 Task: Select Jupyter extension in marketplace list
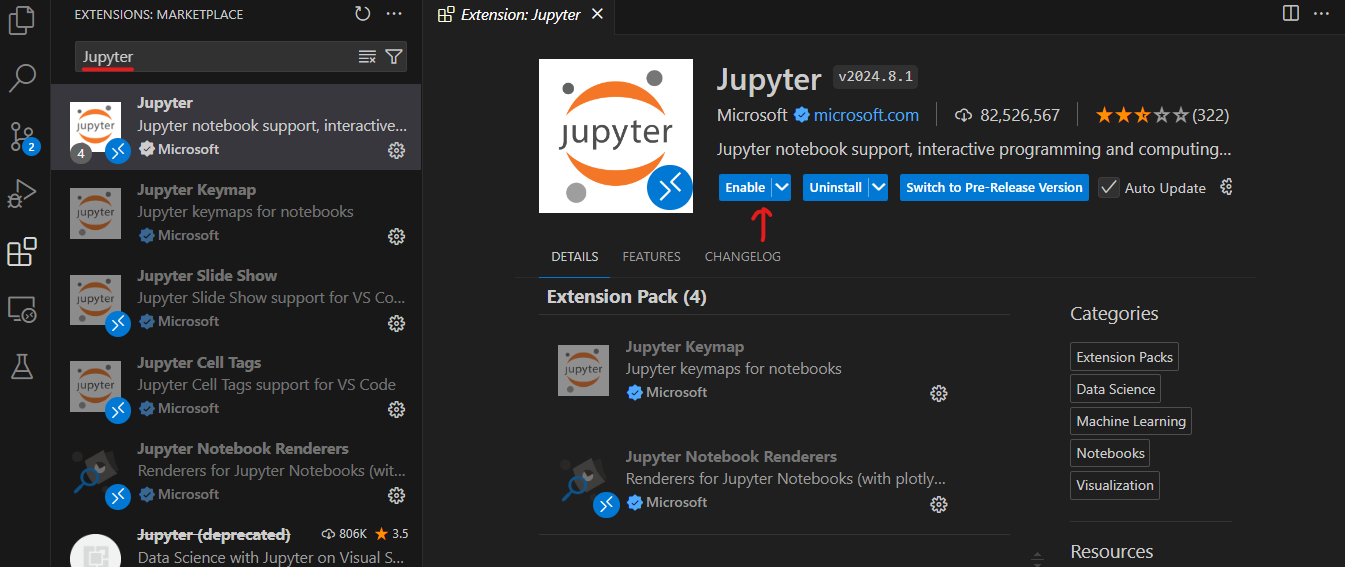(x=236, y=127)
